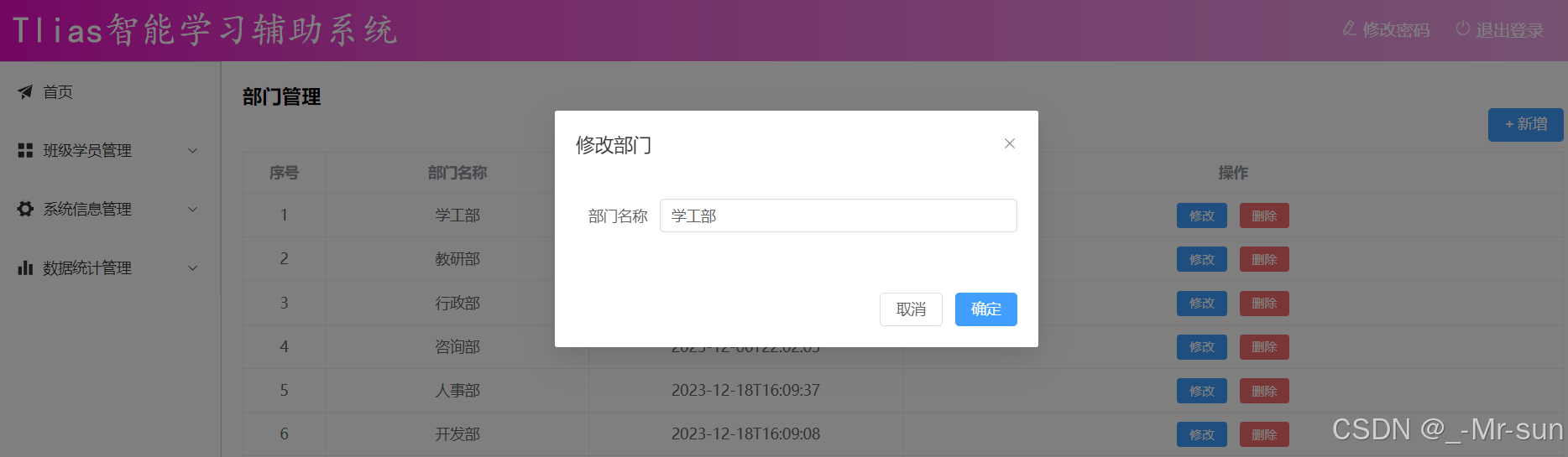The width and height of the screenshot is (1568, 457).
Task: Click the 数据统计管理 bar chart icon
Action: 25,268
